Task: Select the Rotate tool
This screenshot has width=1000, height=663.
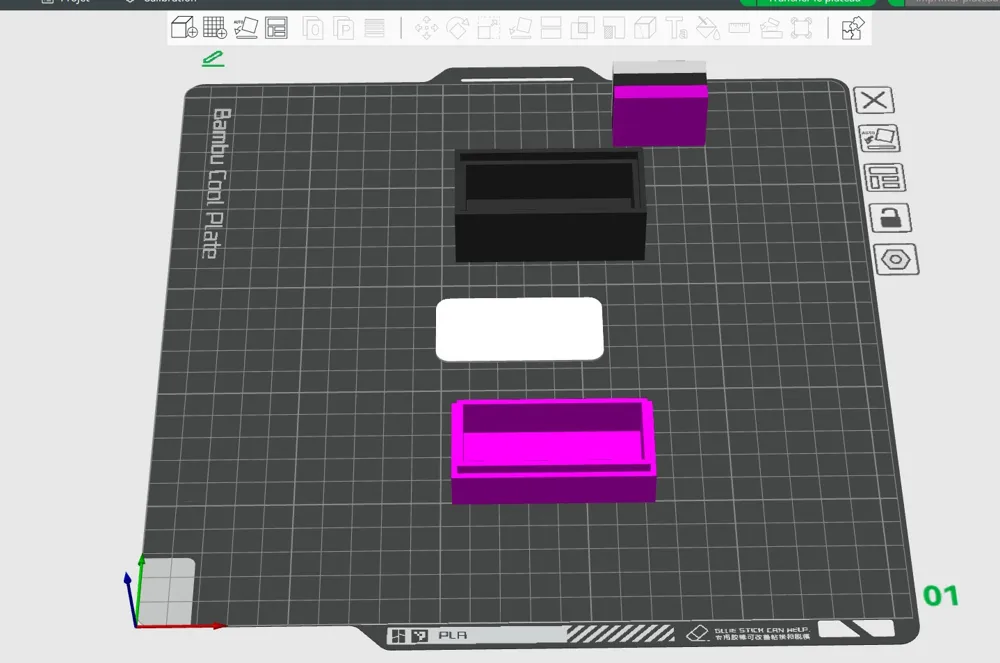Action: coord(457,29)
